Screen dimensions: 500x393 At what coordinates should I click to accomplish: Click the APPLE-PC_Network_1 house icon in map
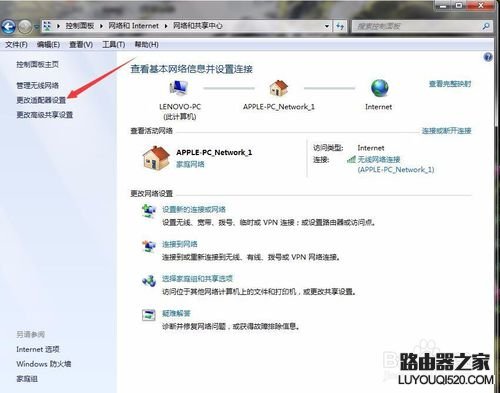[x=278, y=88]
